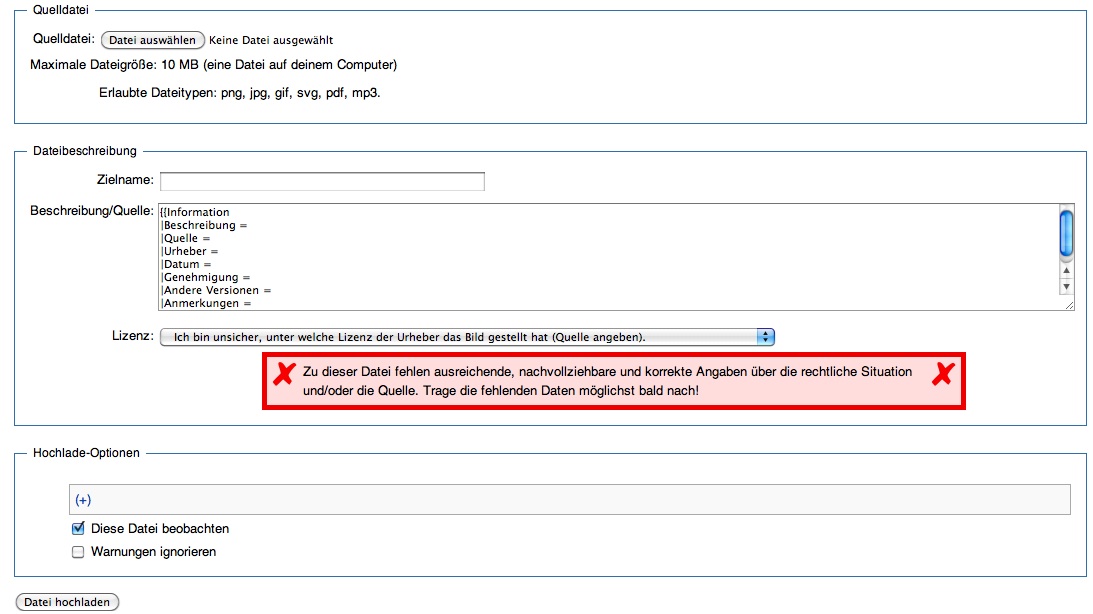Click the description box scroll-up arrow
1093x614 pixels.
[1066, 270]
